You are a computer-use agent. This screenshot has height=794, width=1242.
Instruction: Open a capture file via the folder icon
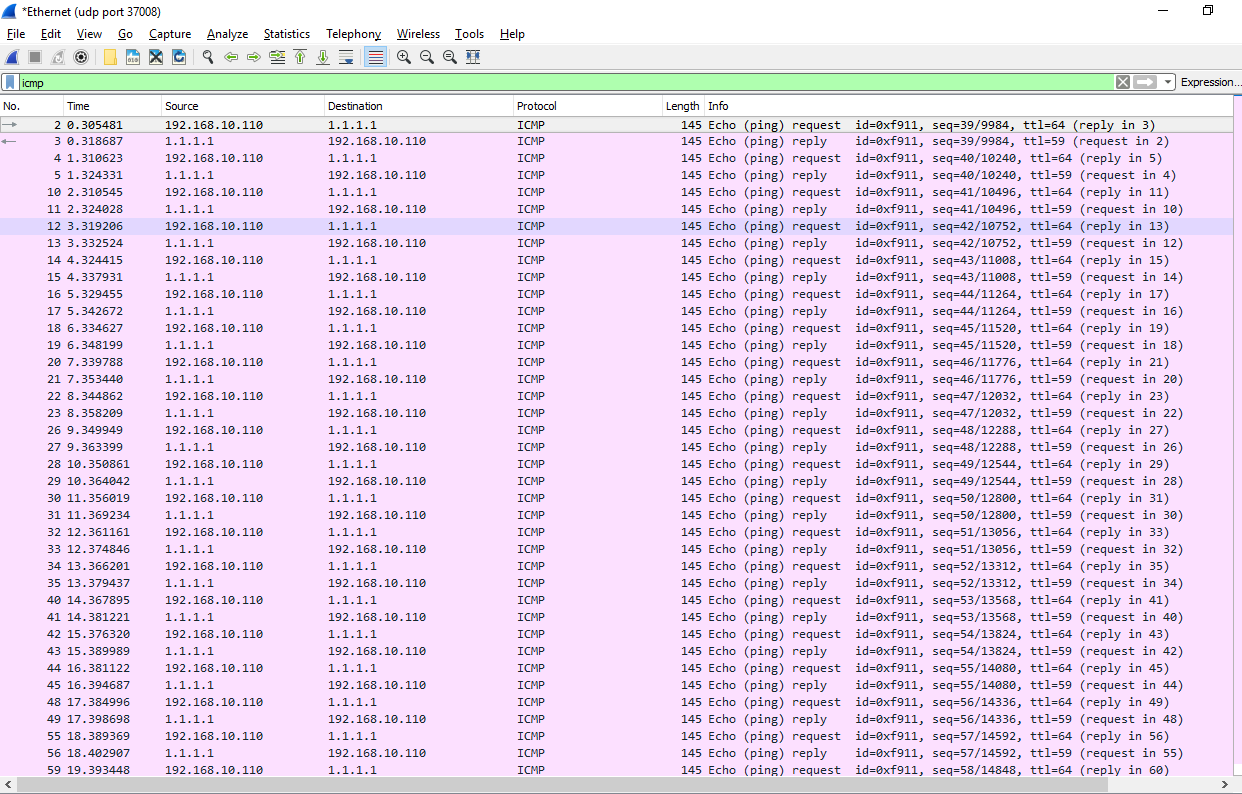click(x=110, y=57)
